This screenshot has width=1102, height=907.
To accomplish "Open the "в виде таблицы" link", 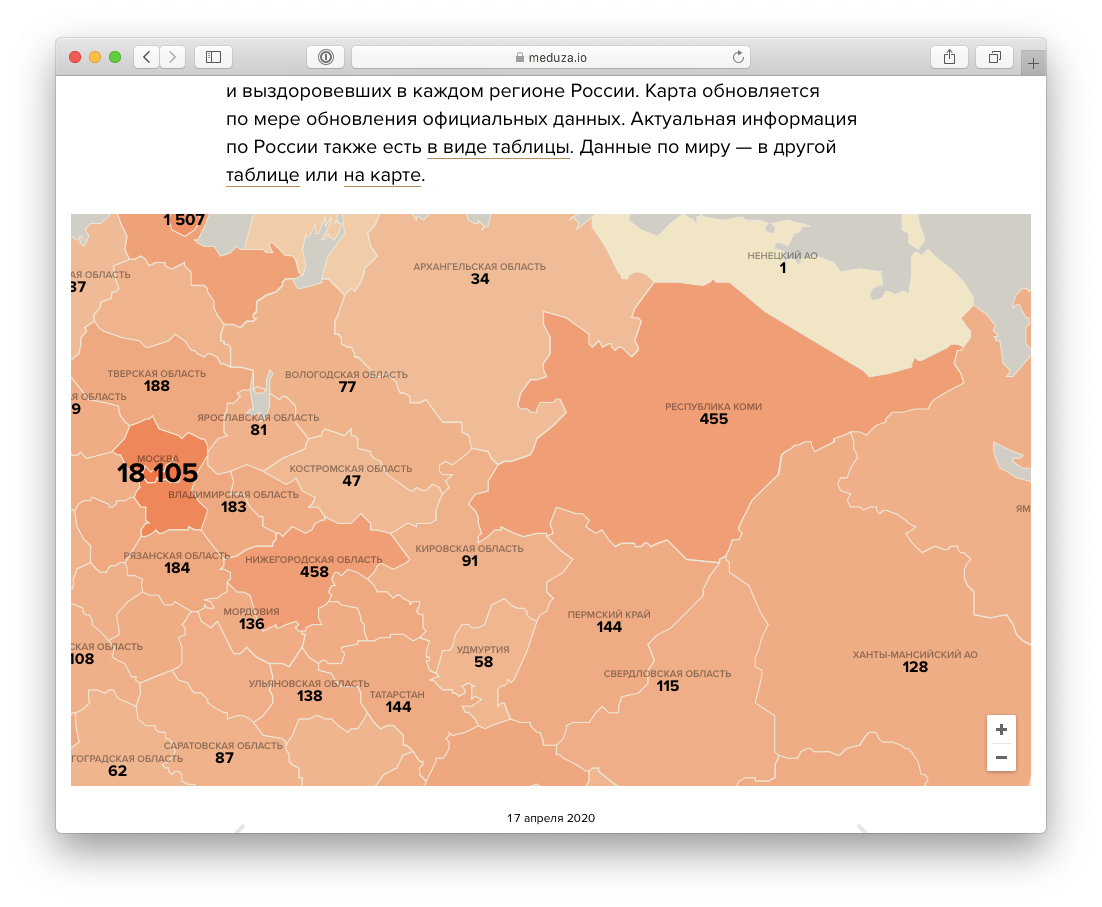I will [498, 148].
